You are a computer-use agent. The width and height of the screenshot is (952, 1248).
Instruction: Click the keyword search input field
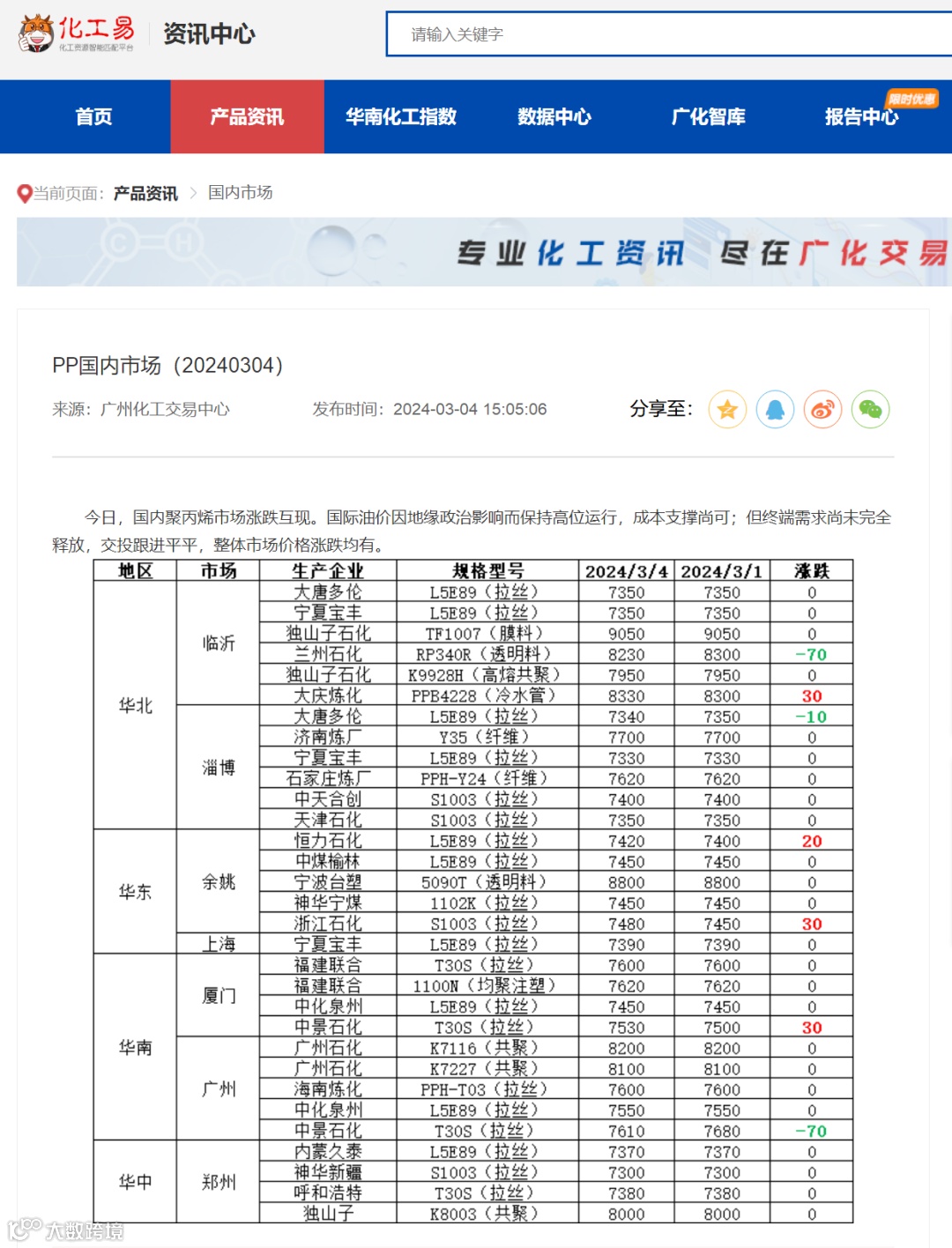coord(669,34)
